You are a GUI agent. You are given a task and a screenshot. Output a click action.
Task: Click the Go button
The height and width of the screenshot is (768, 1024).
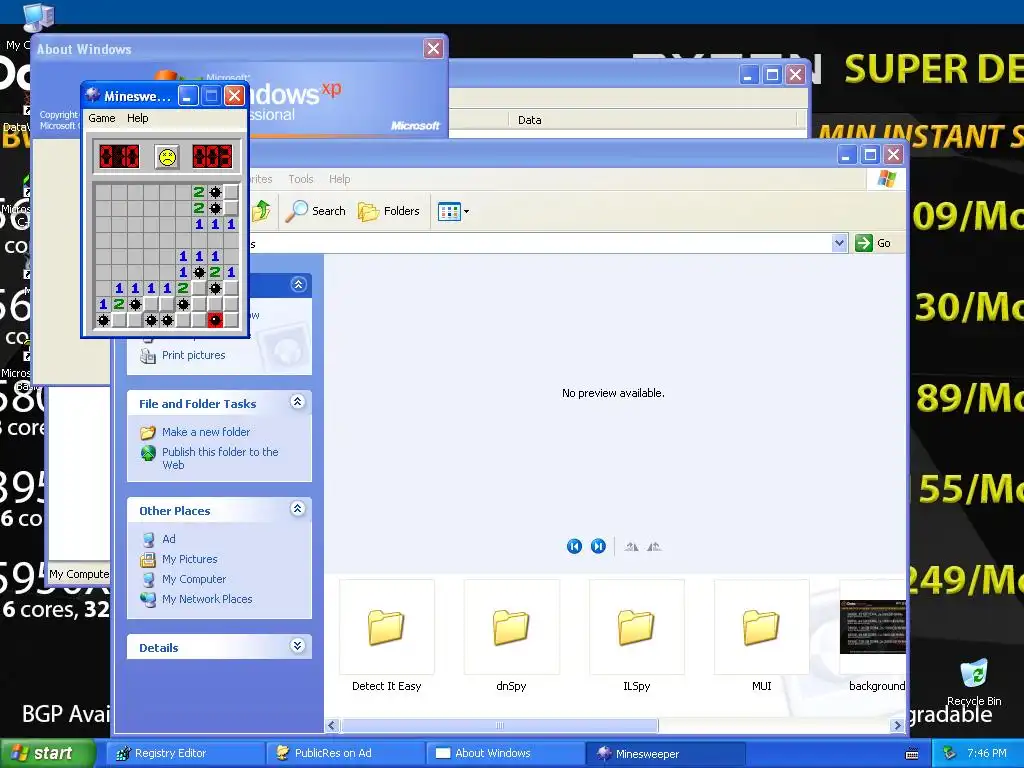[873, 243]
